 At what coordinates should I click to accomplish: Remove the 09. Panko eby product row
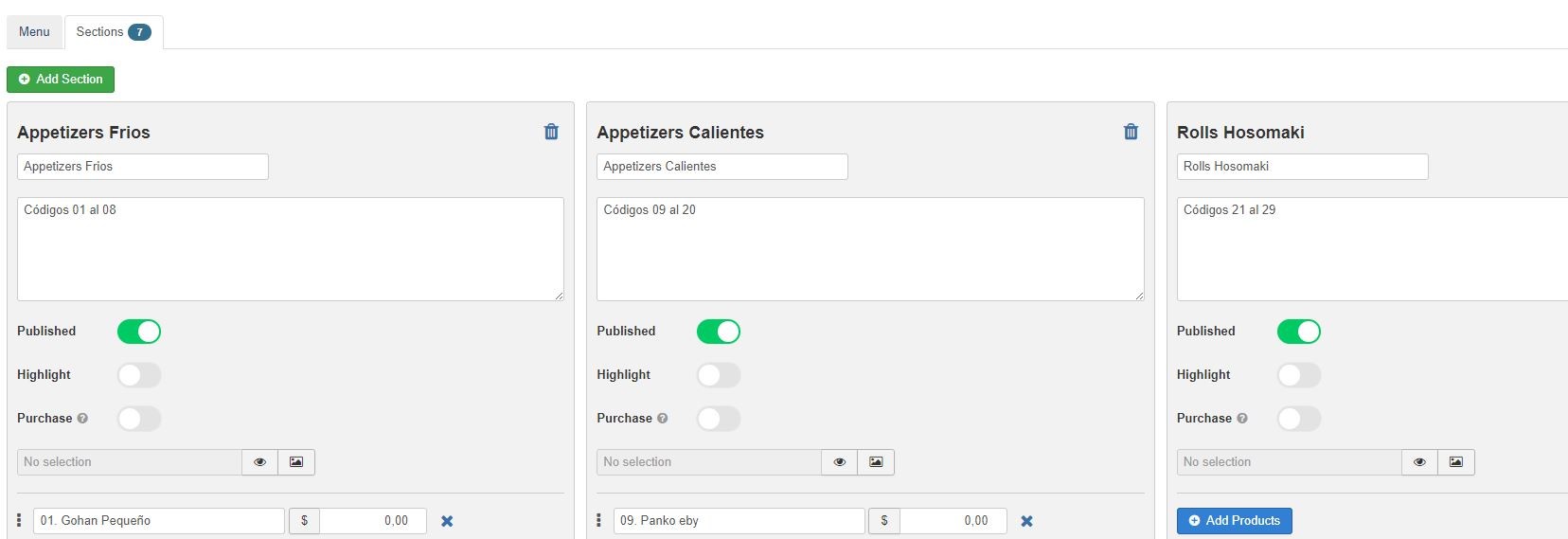(1026, 521)
